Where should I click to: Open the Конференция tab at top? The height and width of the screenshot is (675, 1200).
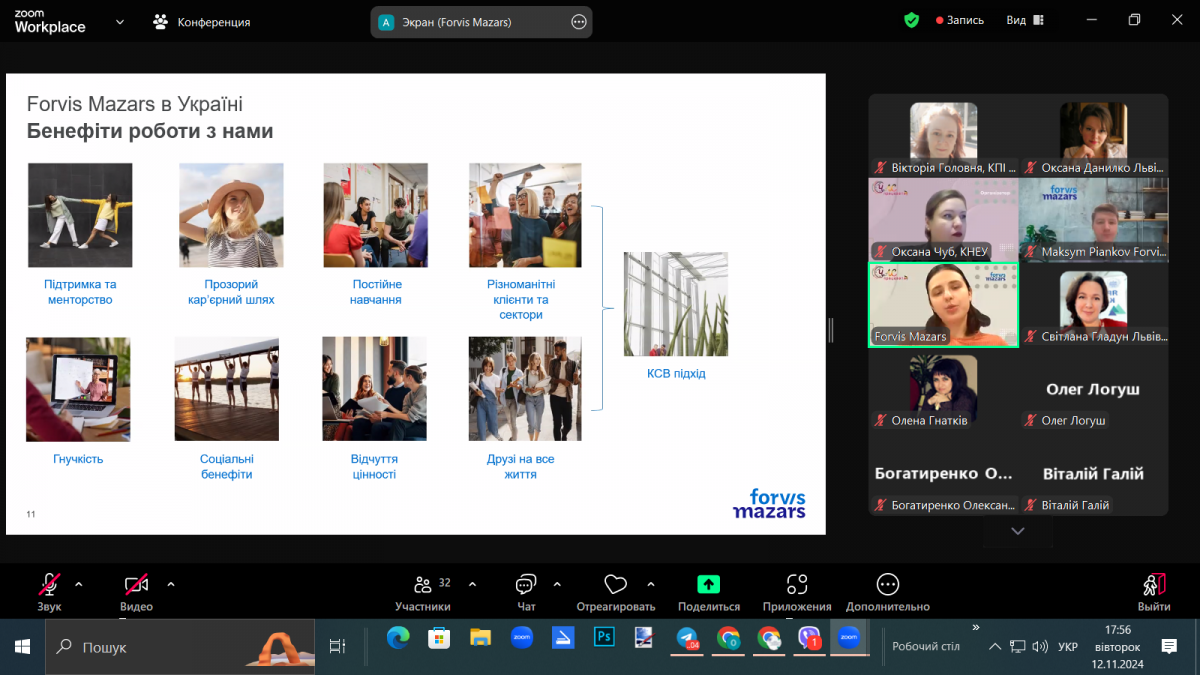click(202, 21)
